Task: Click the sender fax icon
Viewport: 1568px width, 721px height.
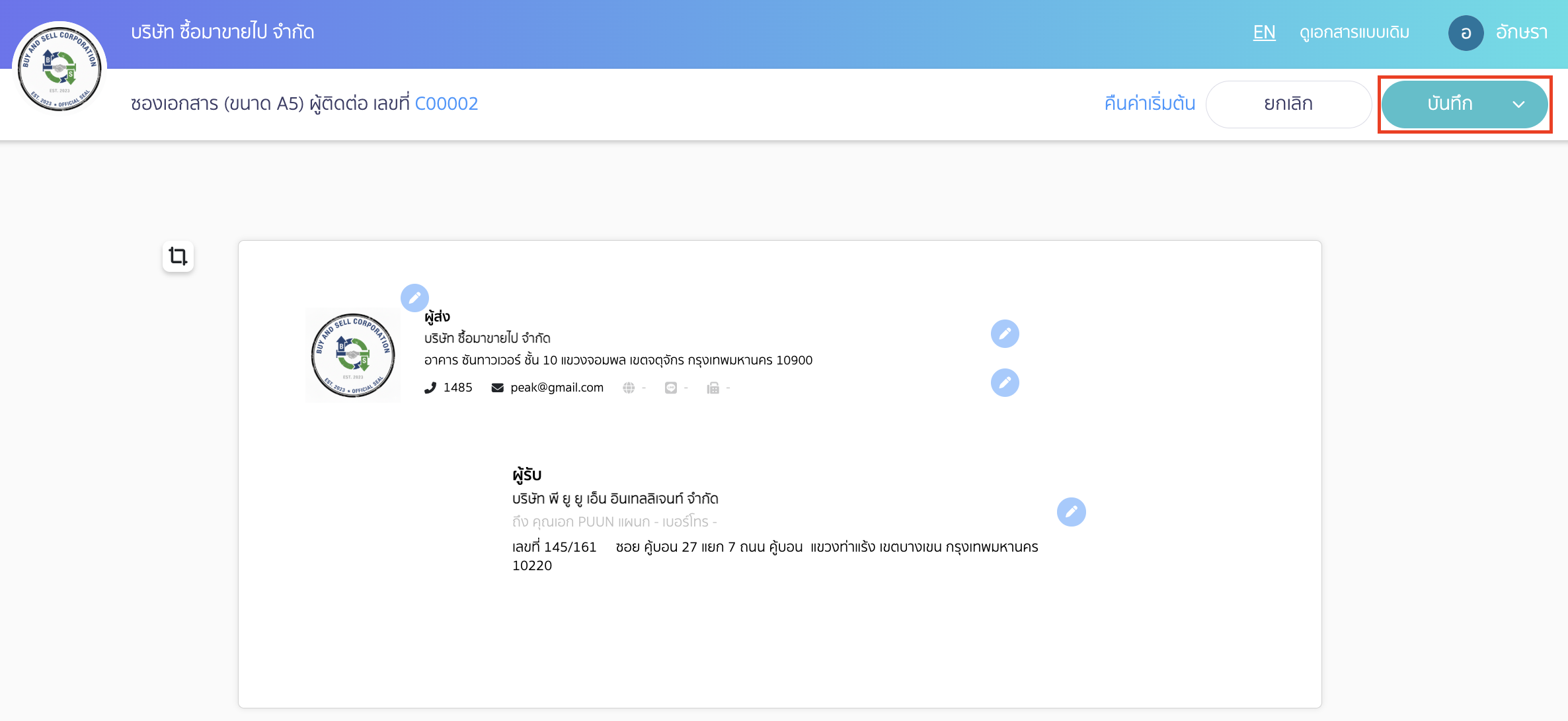Action: coord(713,388)
